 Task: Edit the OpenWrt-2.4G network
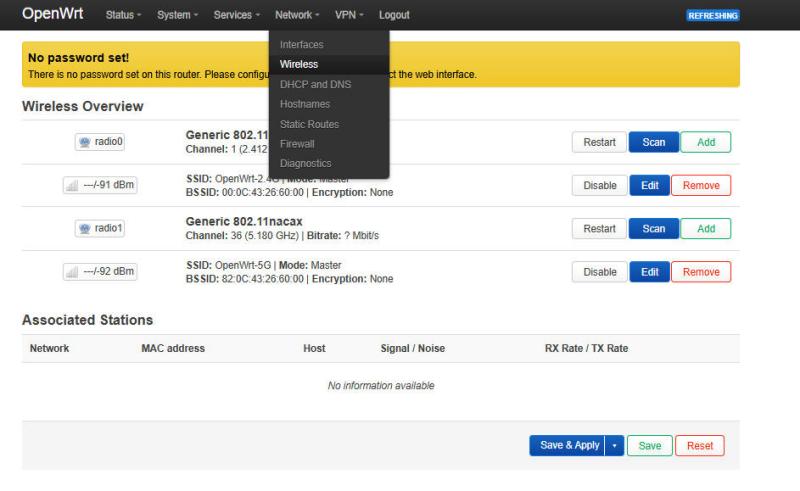pos(649,185)
